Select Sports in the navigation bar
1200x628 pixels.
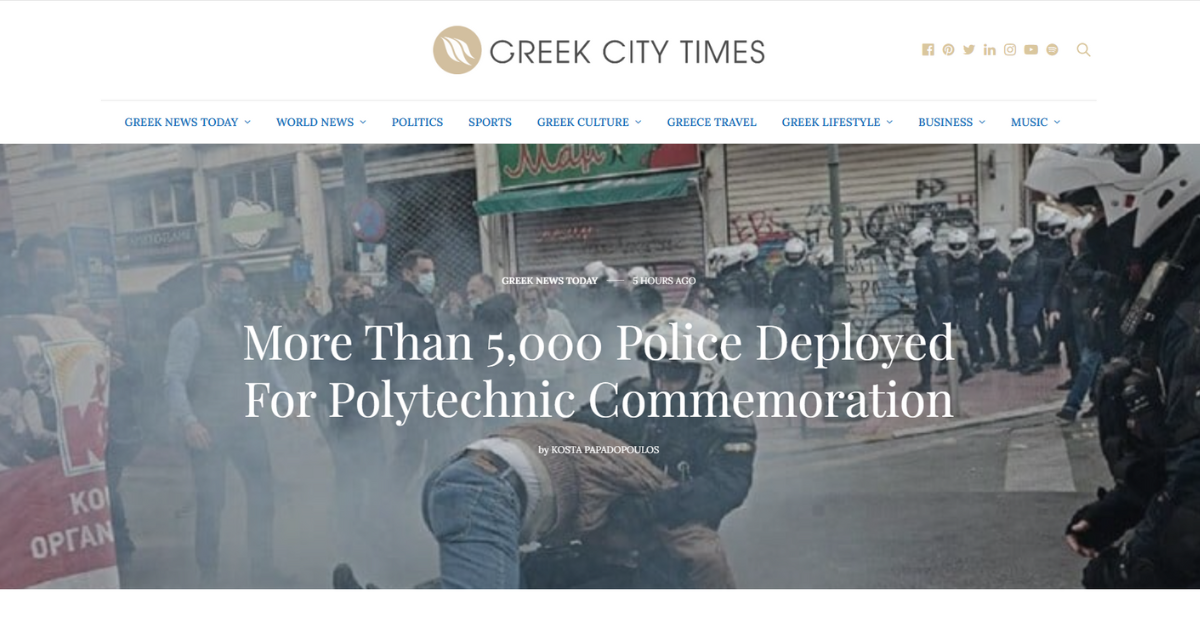pyautogui.click(x=490, y=122)
